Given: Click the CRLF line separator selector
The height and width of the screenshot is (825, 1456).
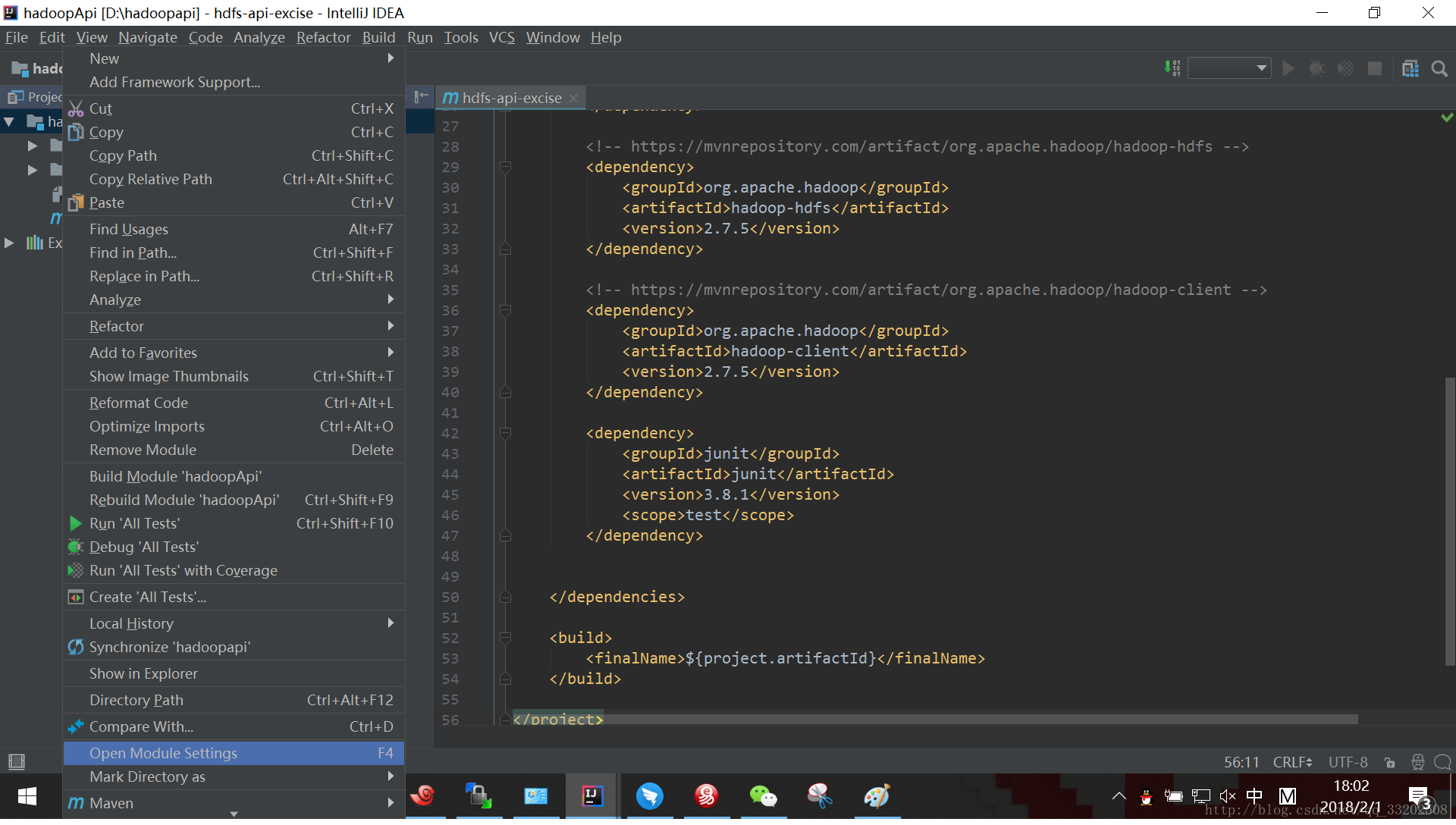Looking at the screenshot, I should pyautogui.click(x=1292, y=762).
